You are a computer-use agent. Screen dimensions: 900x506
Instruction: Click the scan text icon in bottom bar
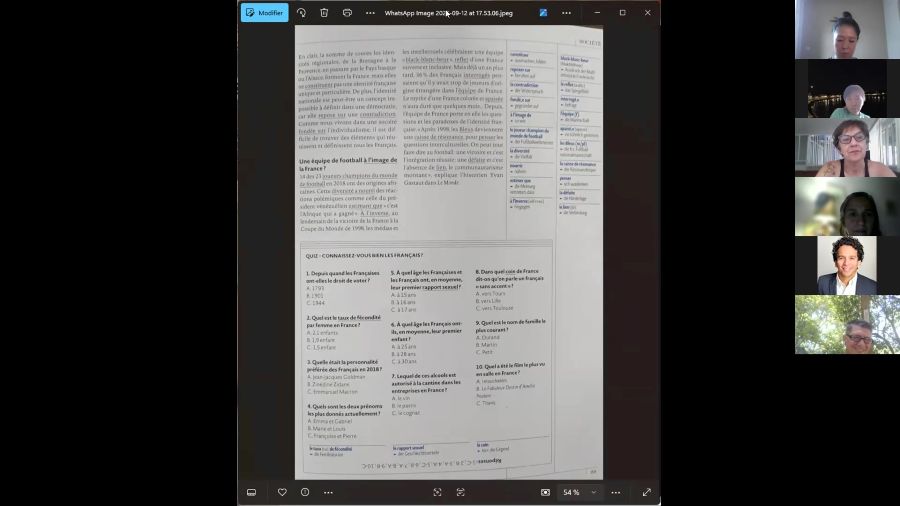point(460,492)
